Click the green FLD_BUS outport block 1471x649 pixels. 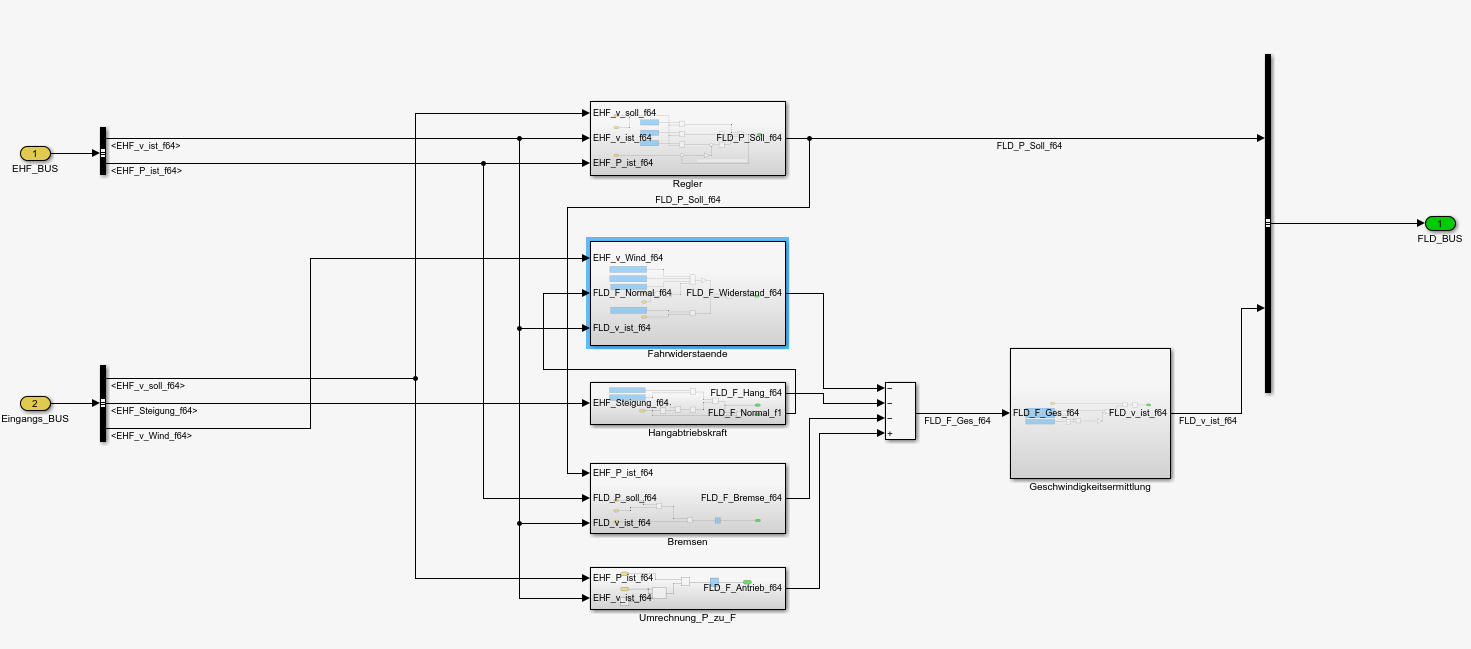point(1440,223)
